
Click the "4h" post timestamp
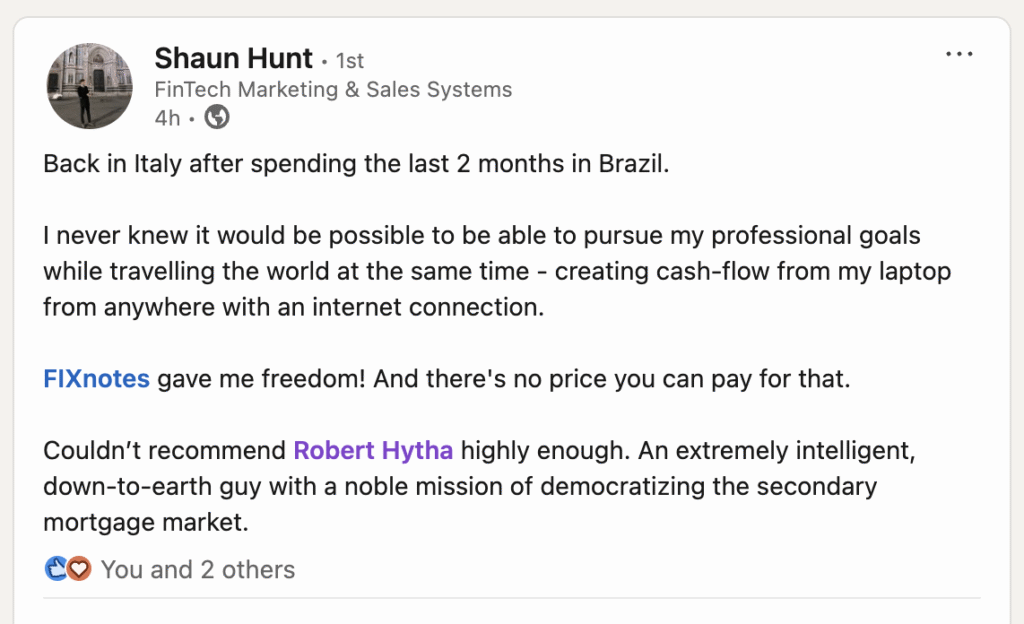pyautogui.click(x=168, y=118)
